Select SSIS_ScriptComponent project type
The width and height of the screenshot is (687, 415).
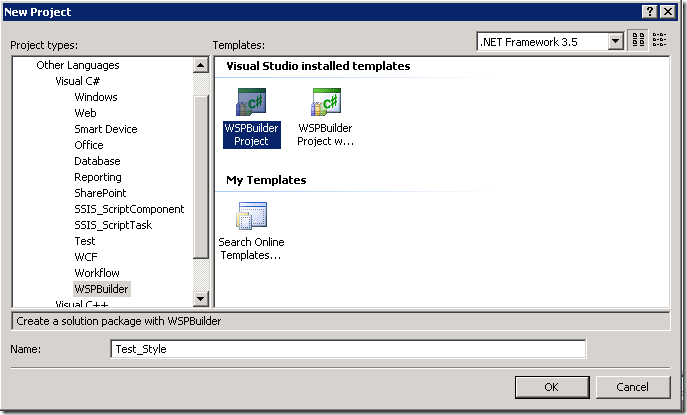tap(129, 209)
